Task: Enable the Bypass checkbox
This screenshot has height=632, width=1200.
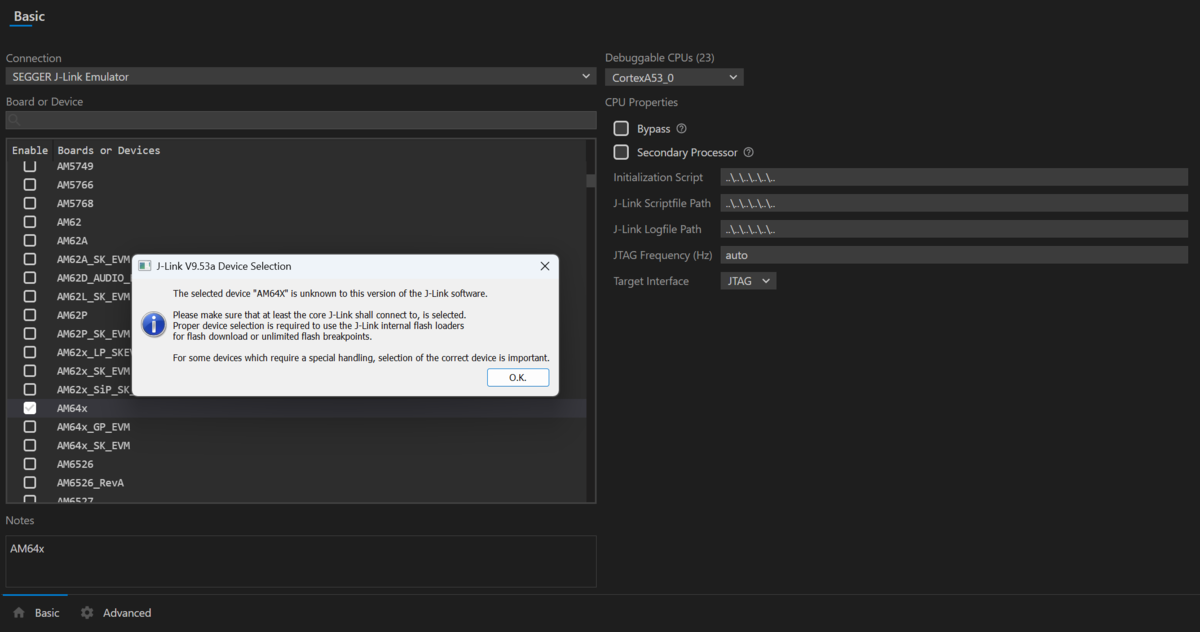Action: (621, 129)
